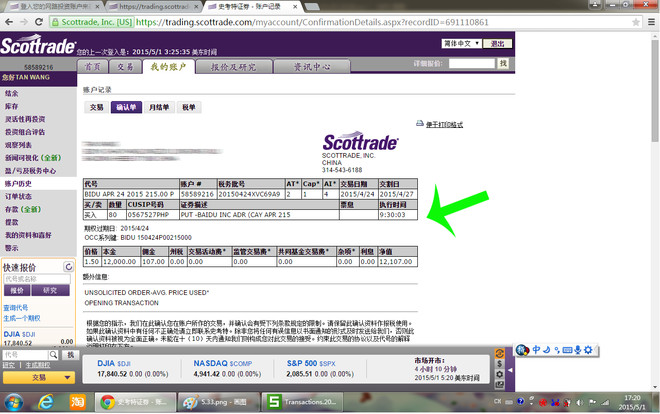Open the 交易 main navigation tab

click(125, 66)
